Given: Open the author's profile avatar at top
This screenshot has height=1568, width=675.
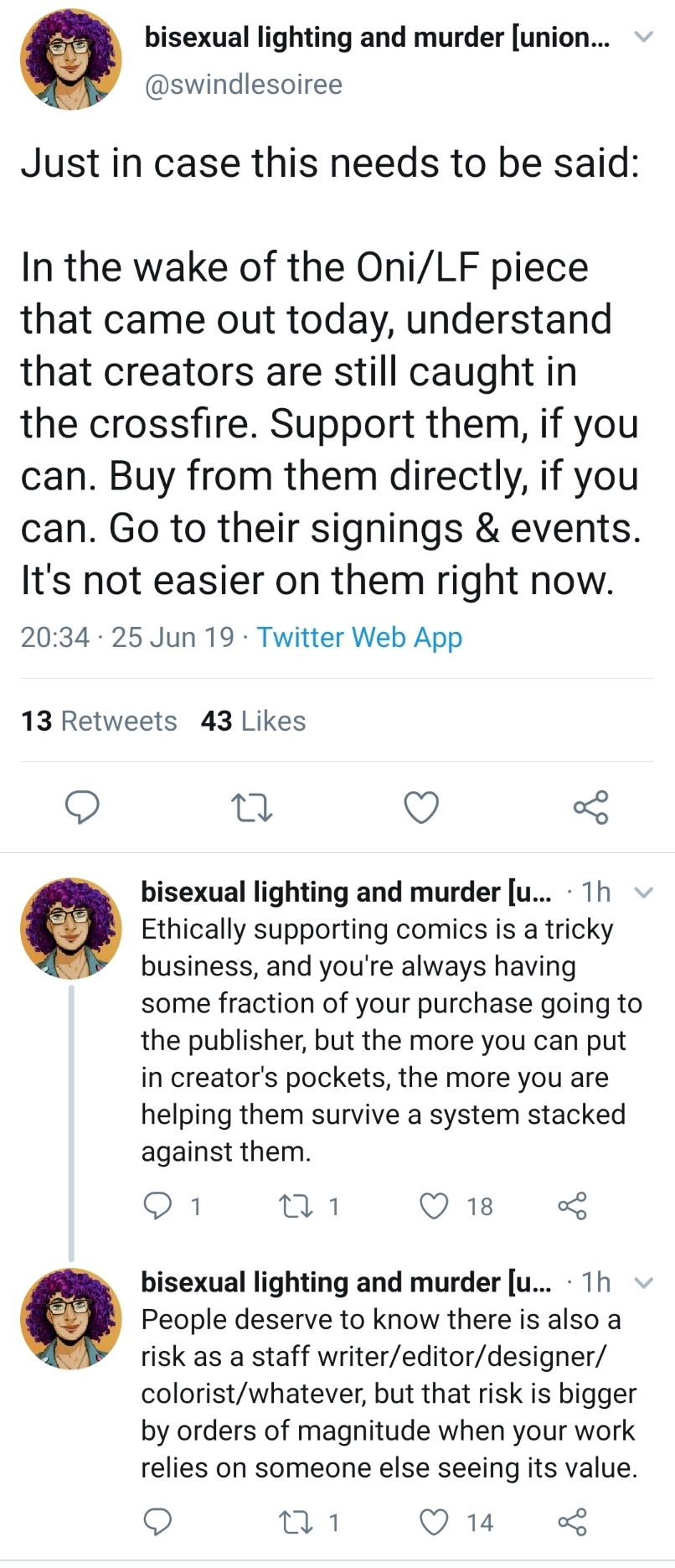Looking at the screenshot, I should 71,60.
